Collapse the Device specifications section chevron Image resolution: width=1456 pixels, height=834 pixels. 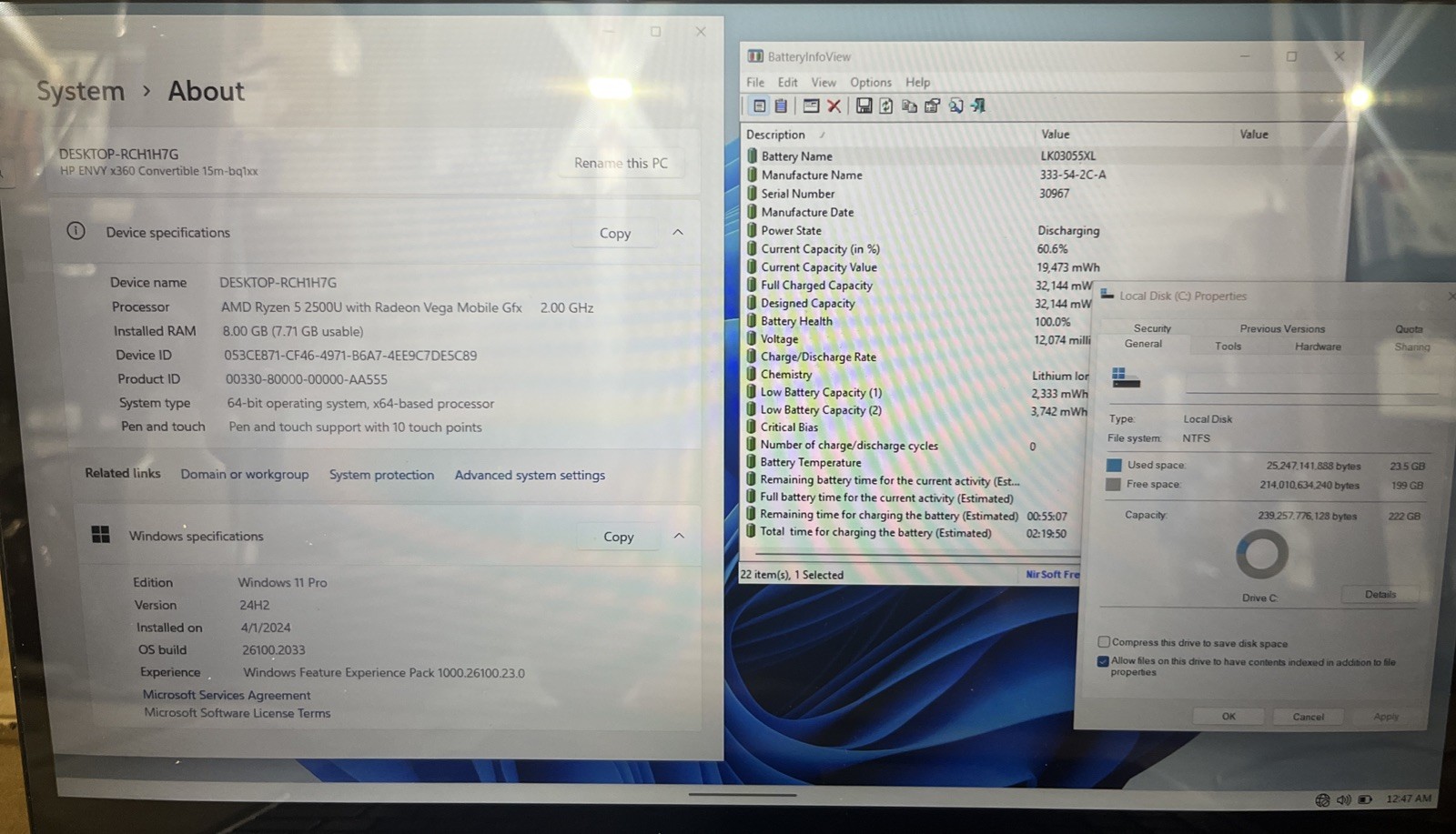pyautogui.click(x=678, y=232)
